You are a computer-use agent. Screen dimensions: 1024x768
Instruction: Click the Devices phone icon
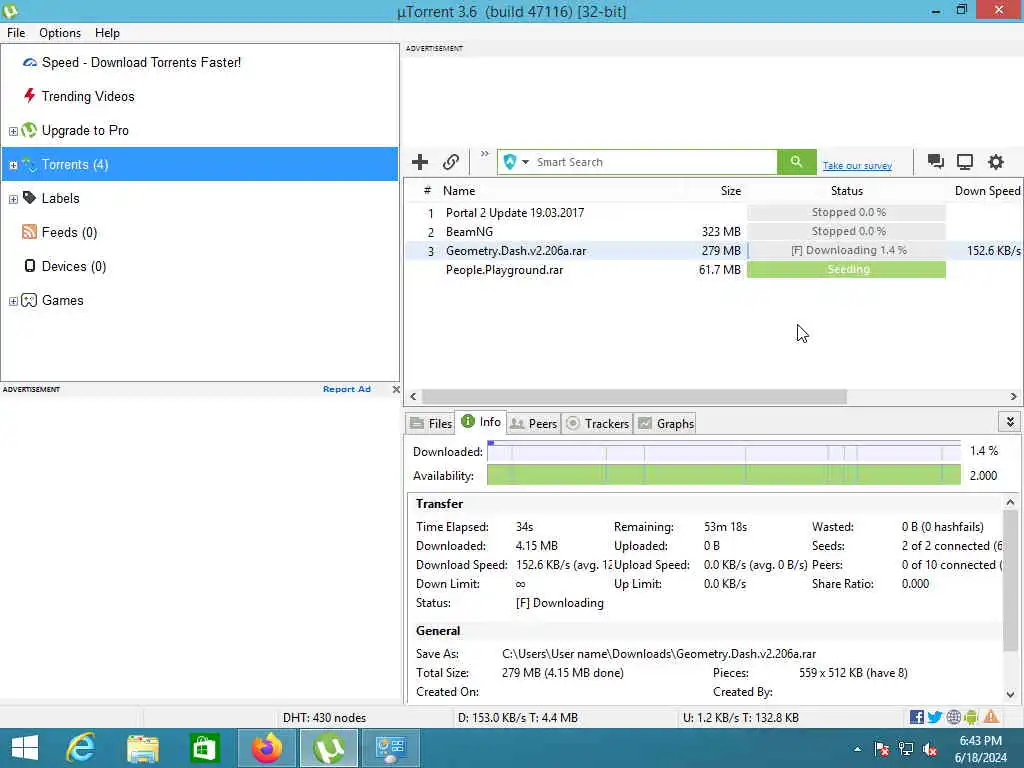point(29,265)
